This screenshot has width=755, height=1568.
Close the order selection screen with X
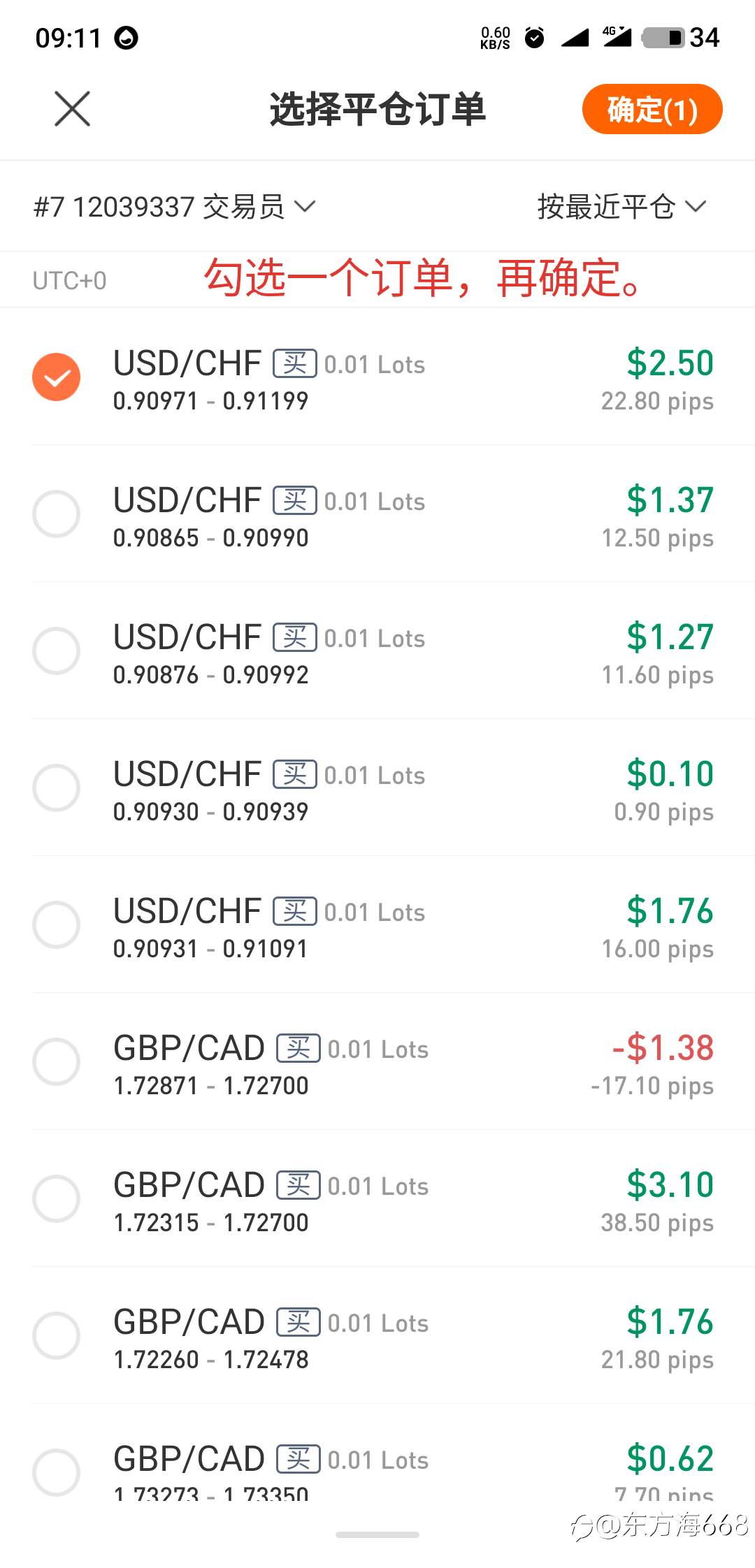click(x=73, y=109)
